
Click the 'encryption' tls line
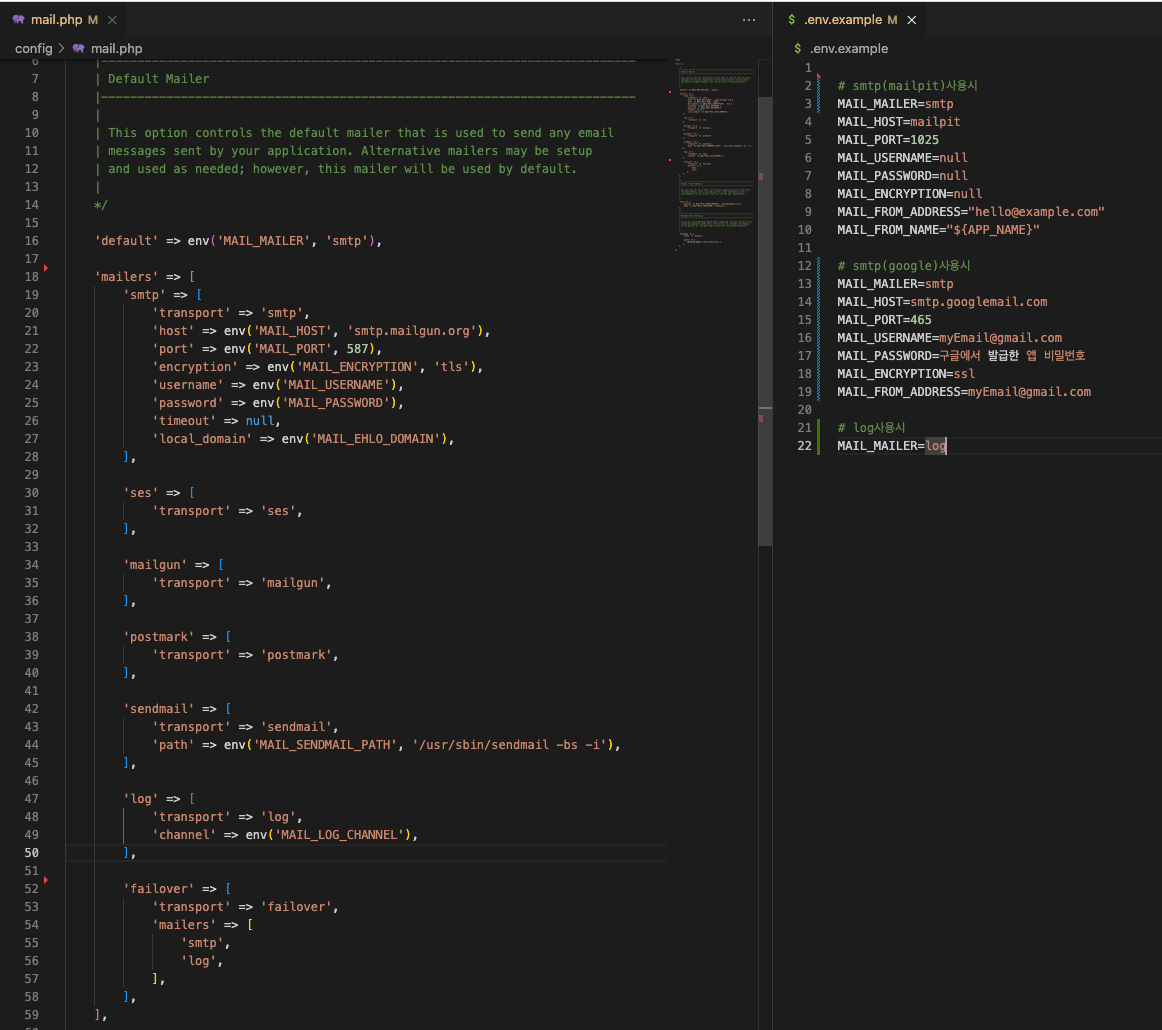[x=317, y=367]
